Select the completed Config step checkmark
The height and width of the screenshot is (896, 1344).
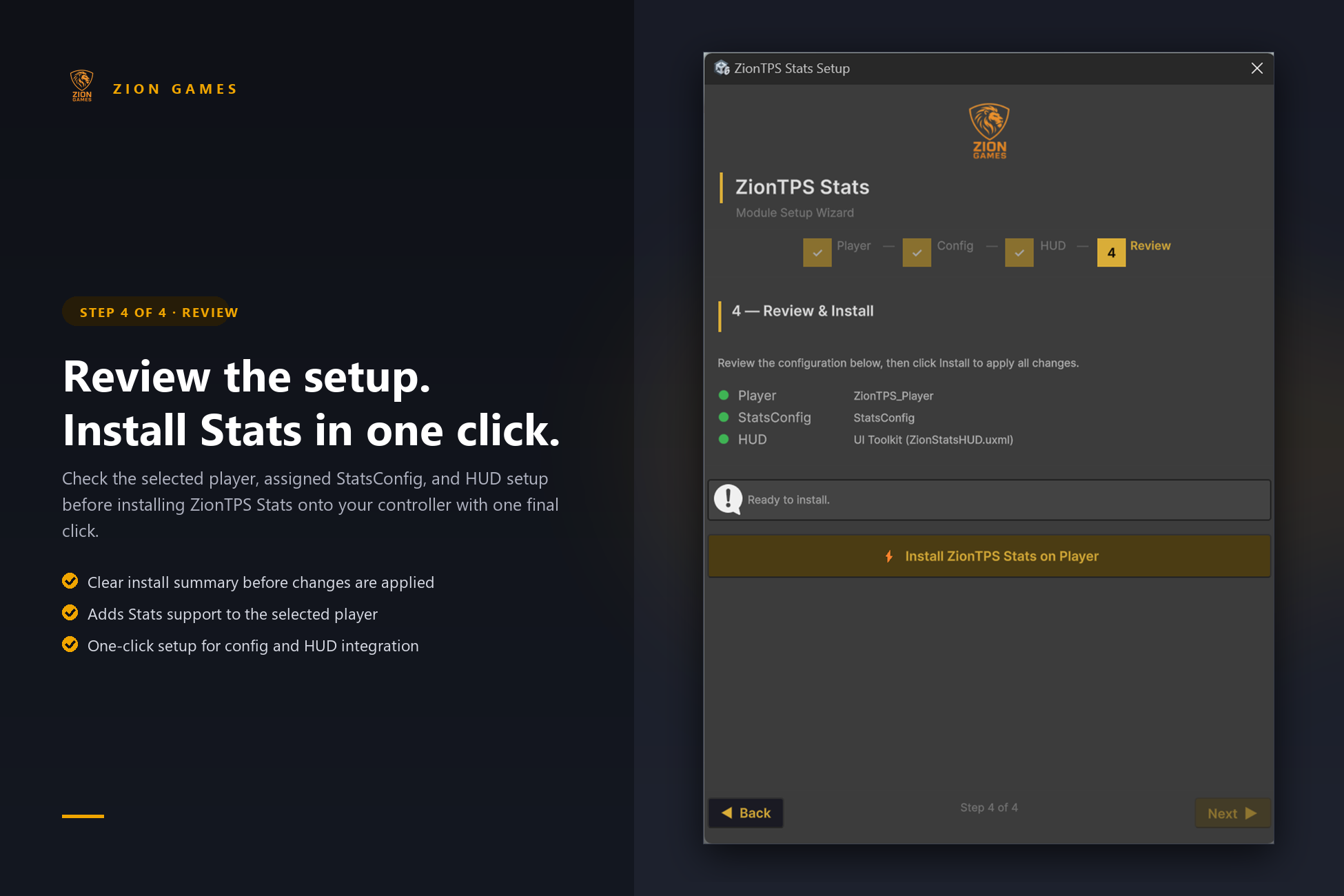pos(917,252)
